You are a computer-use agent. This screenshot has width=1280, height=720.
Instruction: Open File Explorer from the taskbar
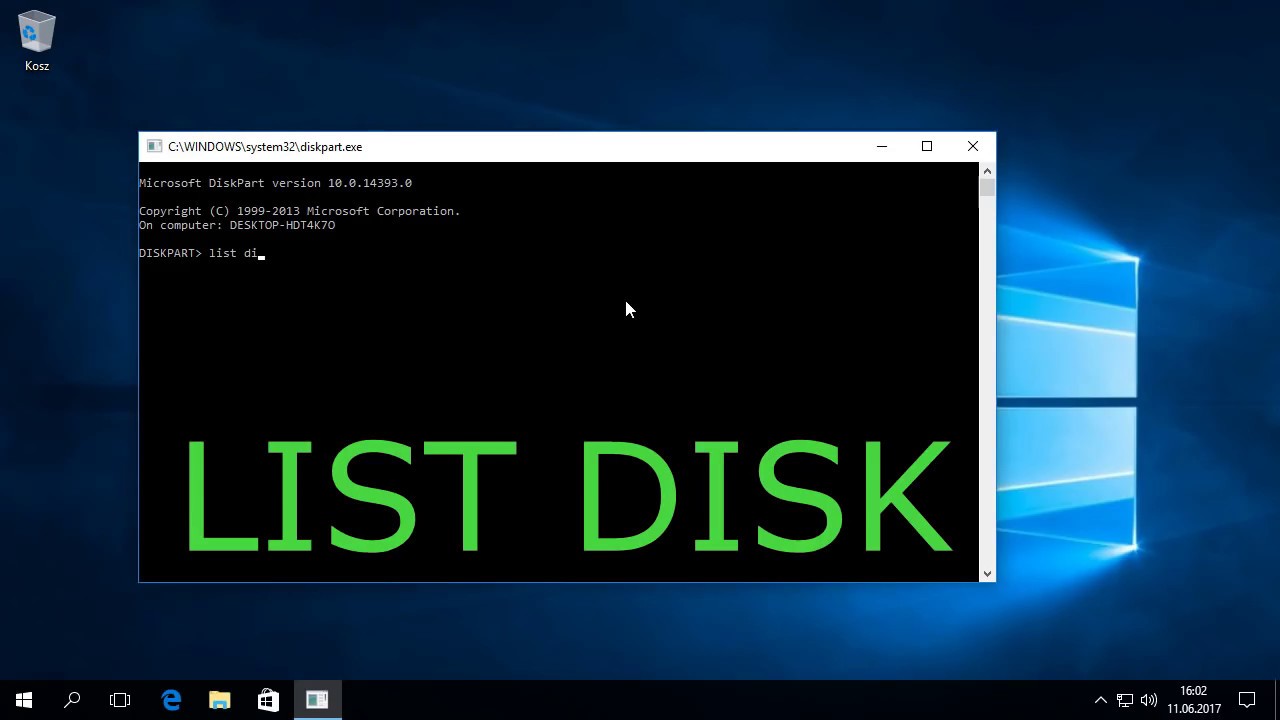219,700
